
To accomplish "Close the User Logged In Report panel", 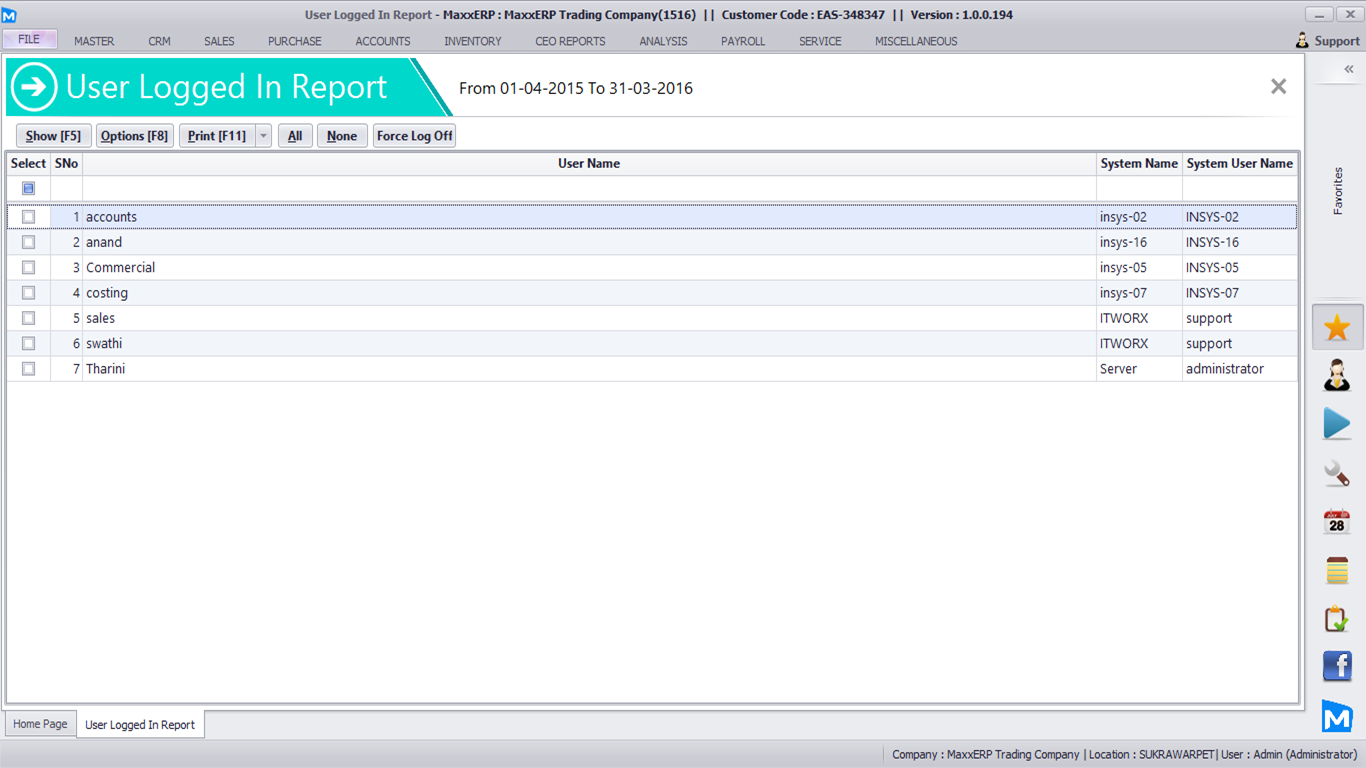I will coord(1278,87).
